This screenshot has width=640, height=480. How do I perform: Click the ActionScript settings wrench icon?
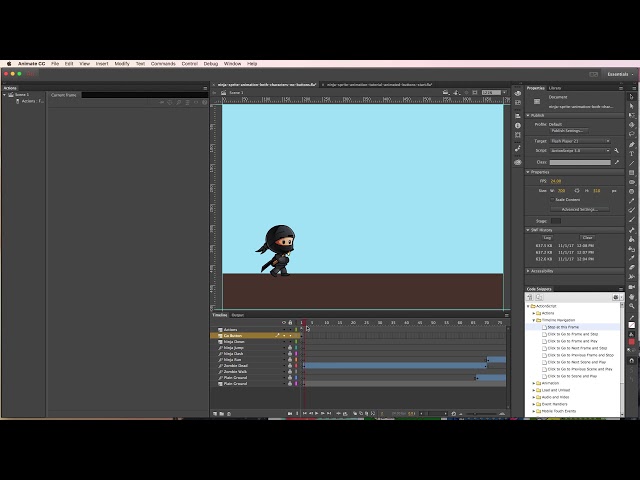tap(616, 151)
